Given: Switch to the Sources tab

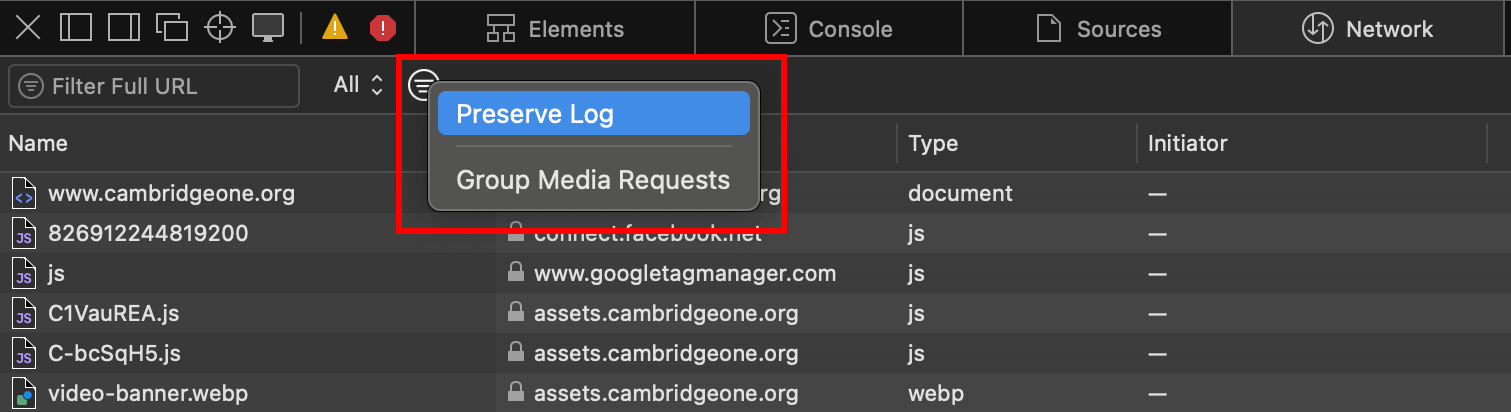Looking at the screenshot, I should click(1098, 29).
